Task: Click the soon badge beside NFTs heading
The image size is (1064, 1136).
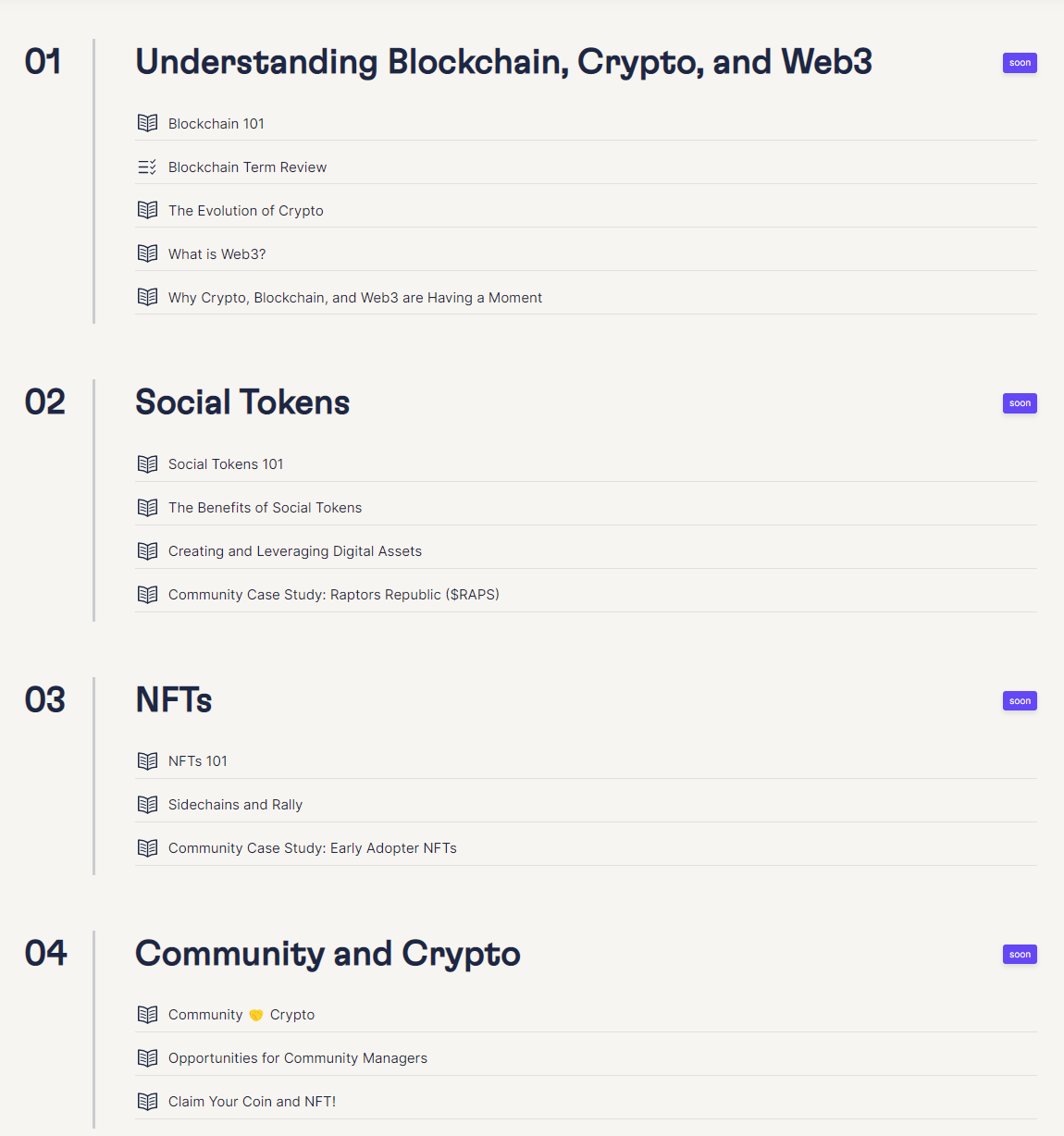Action: click(x=1020, y=701)
